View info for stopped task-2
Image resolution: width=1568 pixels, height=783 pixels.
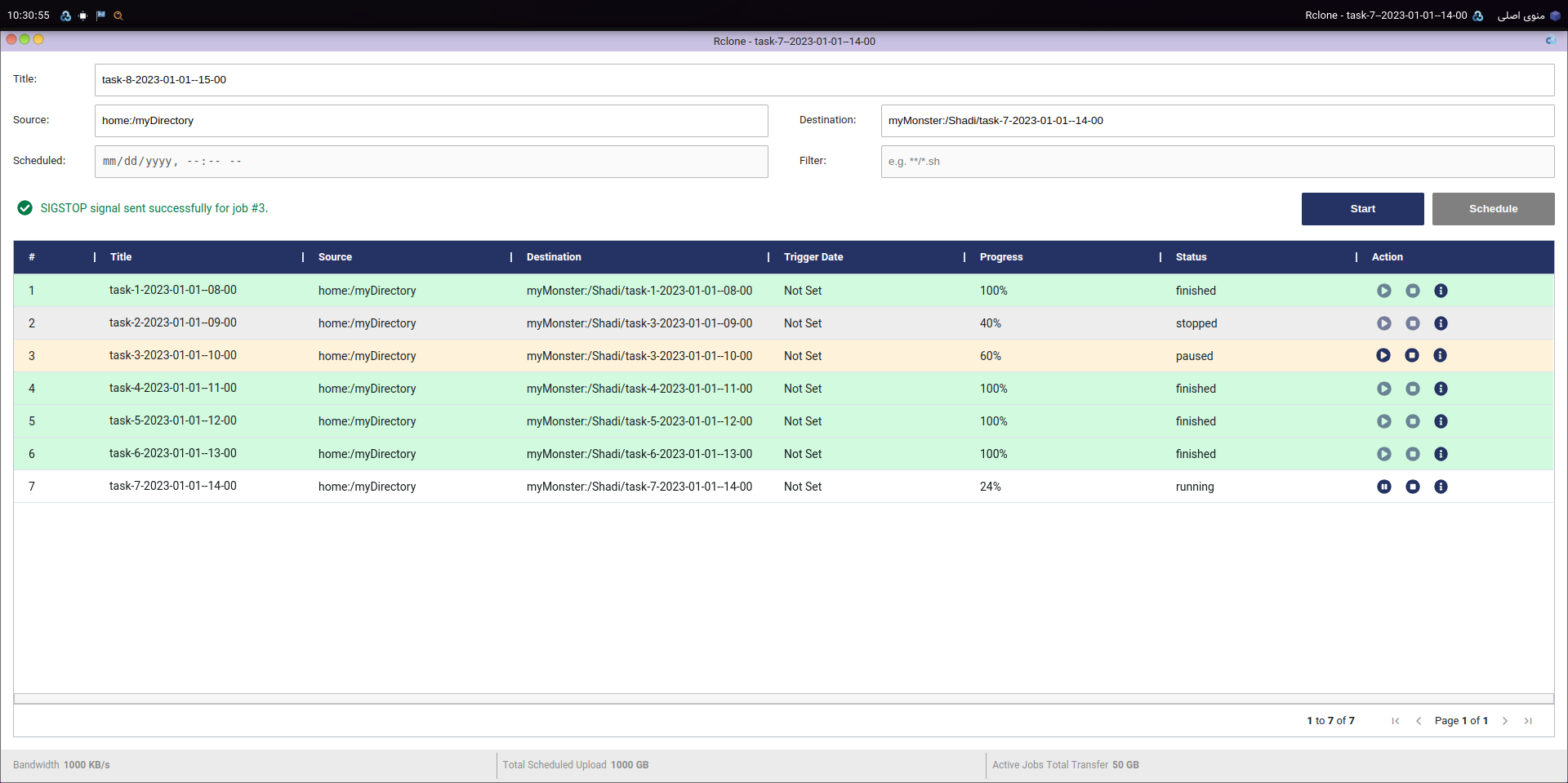pos(1441,323)
